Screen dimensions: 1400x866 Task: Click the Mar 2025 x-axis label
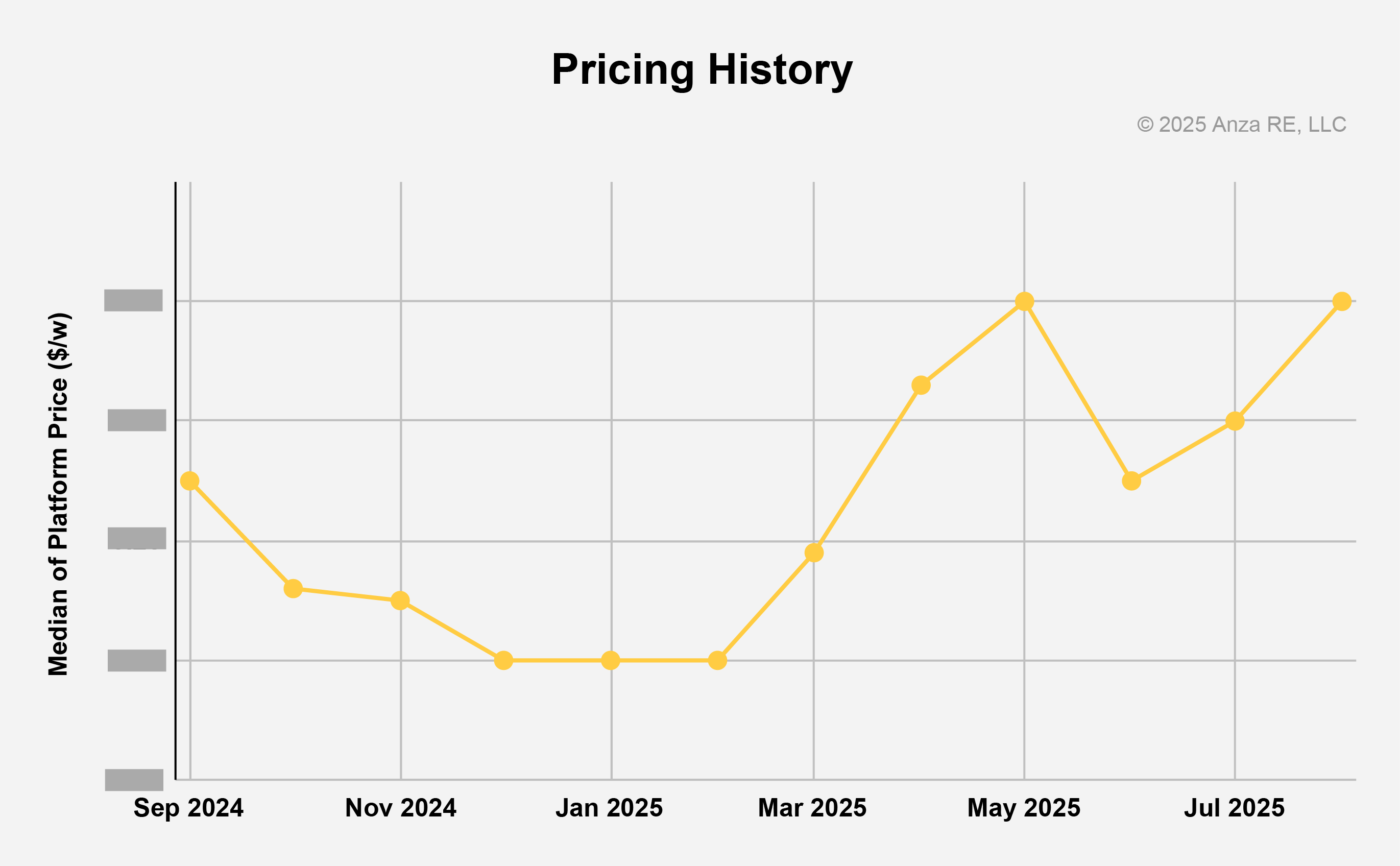click(x=812, y=808)
